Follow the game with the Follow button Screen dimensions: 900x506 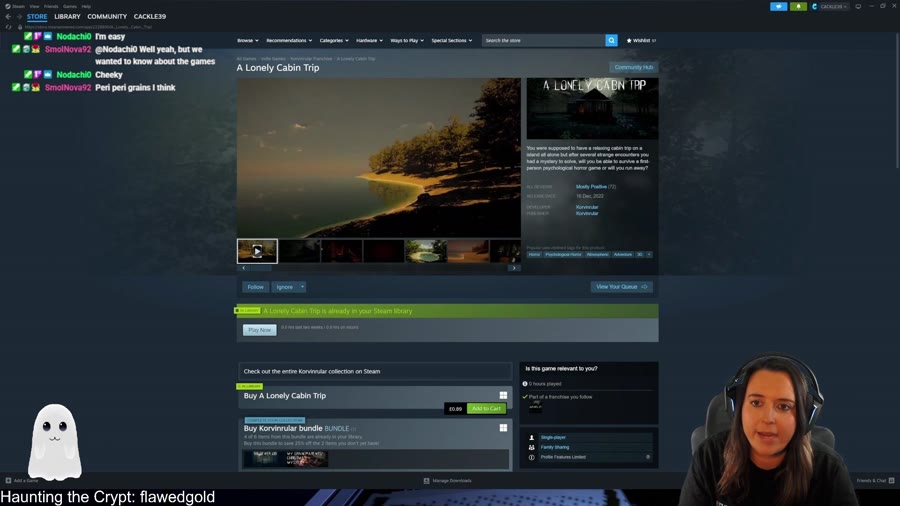click(x=255, y=287)
